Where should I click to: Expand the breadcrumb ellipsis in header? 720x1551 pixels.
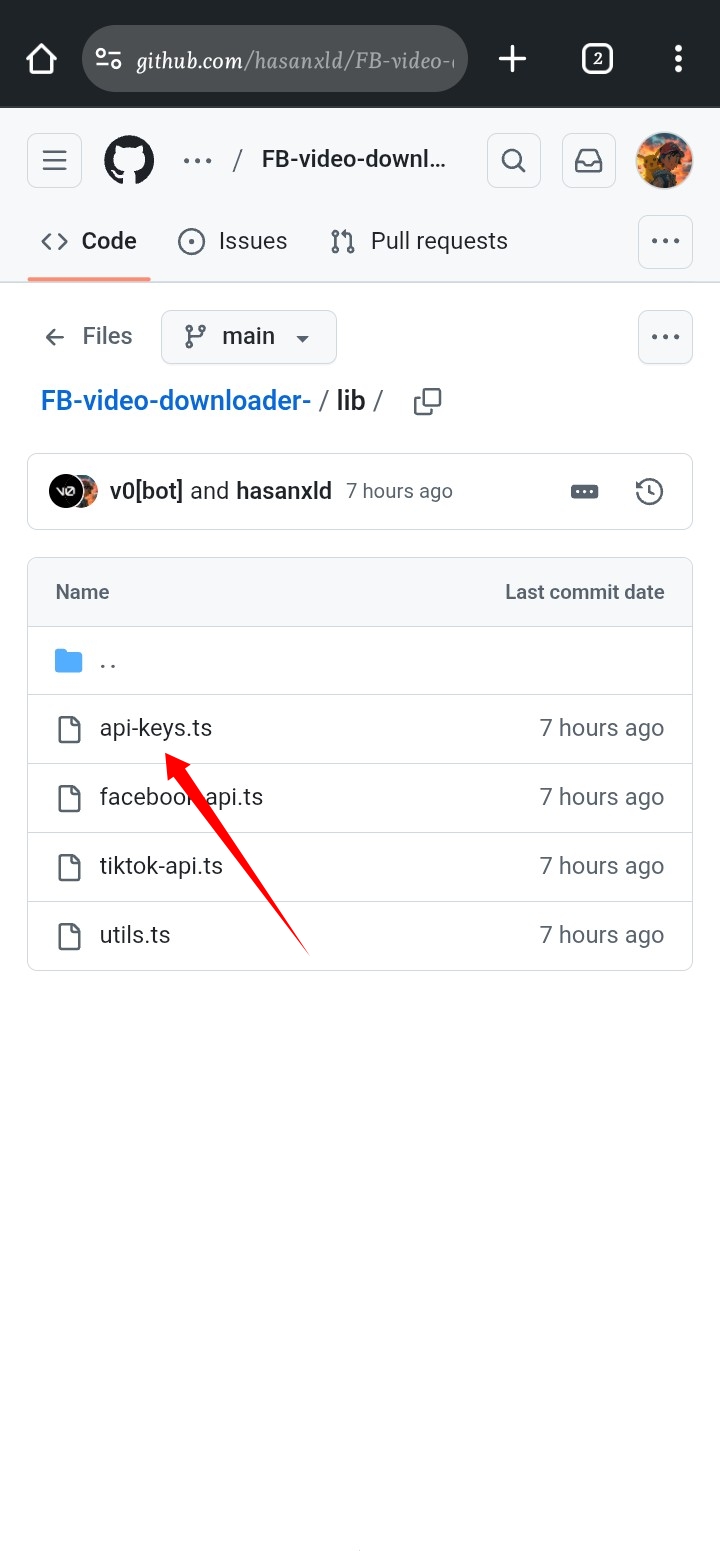coord(197,160)
